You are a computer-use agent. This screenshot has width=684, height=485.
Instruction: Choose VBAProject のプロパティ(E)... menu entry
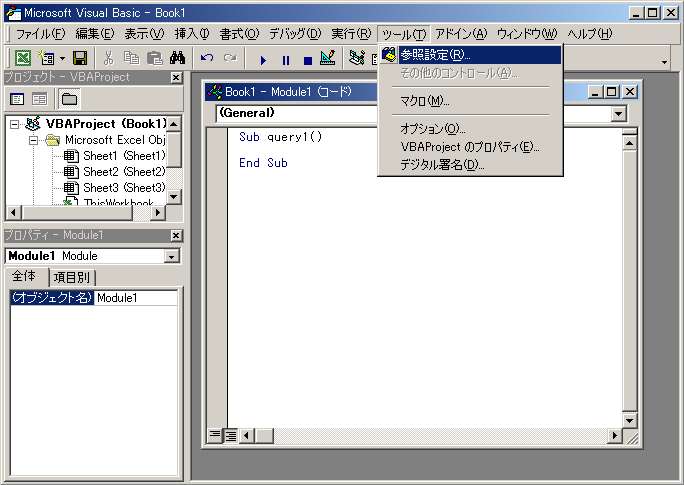471,147
